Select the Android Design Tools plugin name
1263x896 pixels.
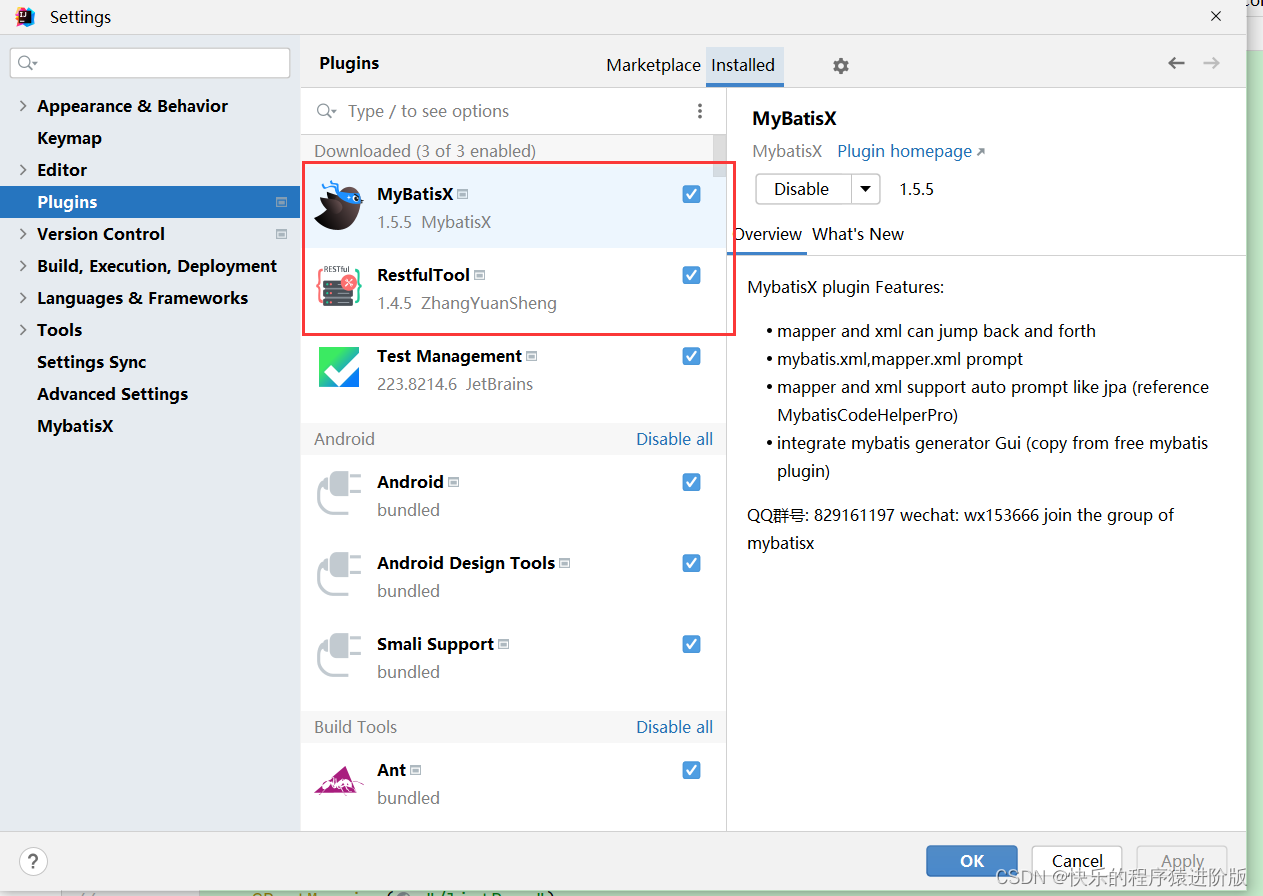click(x=466, y=563)
